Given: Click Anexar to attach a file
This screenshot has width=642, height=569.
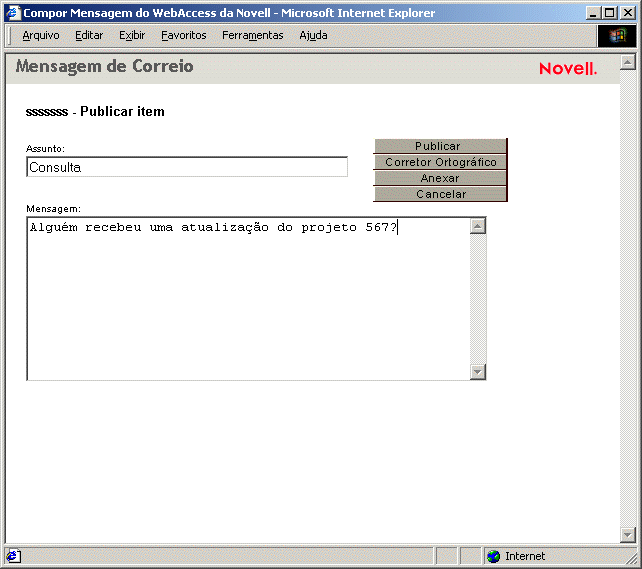Looking at the screenshot, I should pos(441,178).
